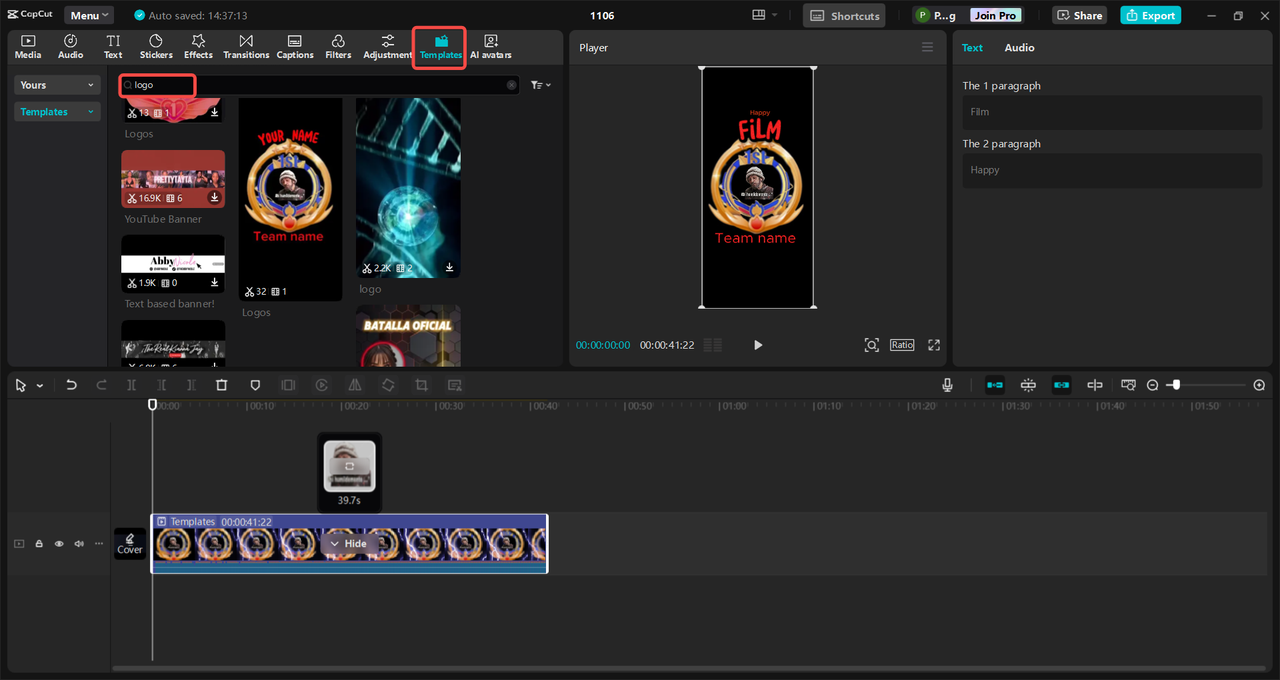The height and width of the screenshot is (680, 1280).
Task: Switch to the Audio tab in properties
Action: [1019, 48]
